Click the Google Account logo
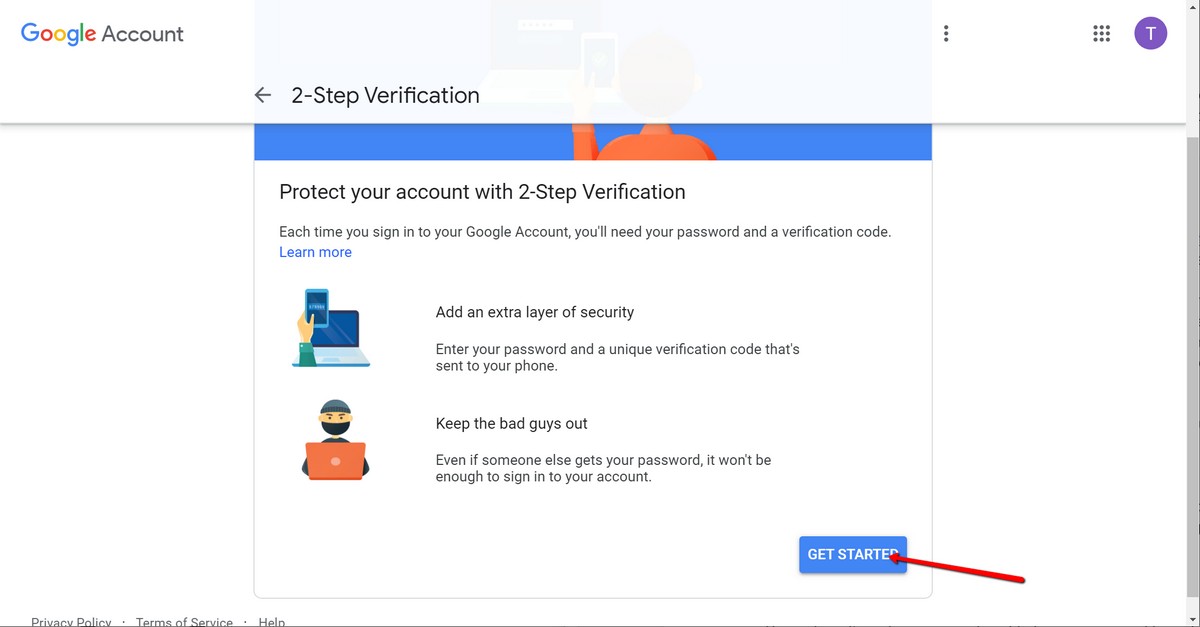The width and height of the screenshot is (1200, 627). (x=102, y=34)
